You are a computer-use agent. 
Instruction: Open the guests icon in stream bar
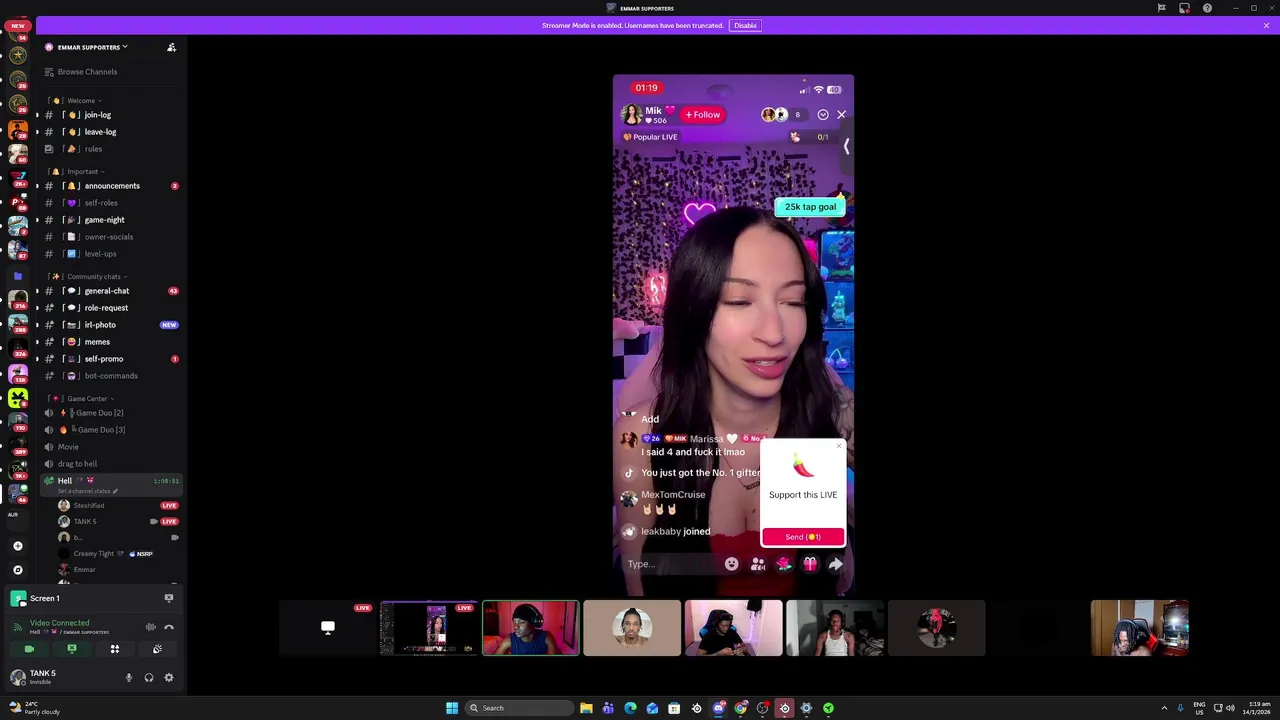pos(758,564)
